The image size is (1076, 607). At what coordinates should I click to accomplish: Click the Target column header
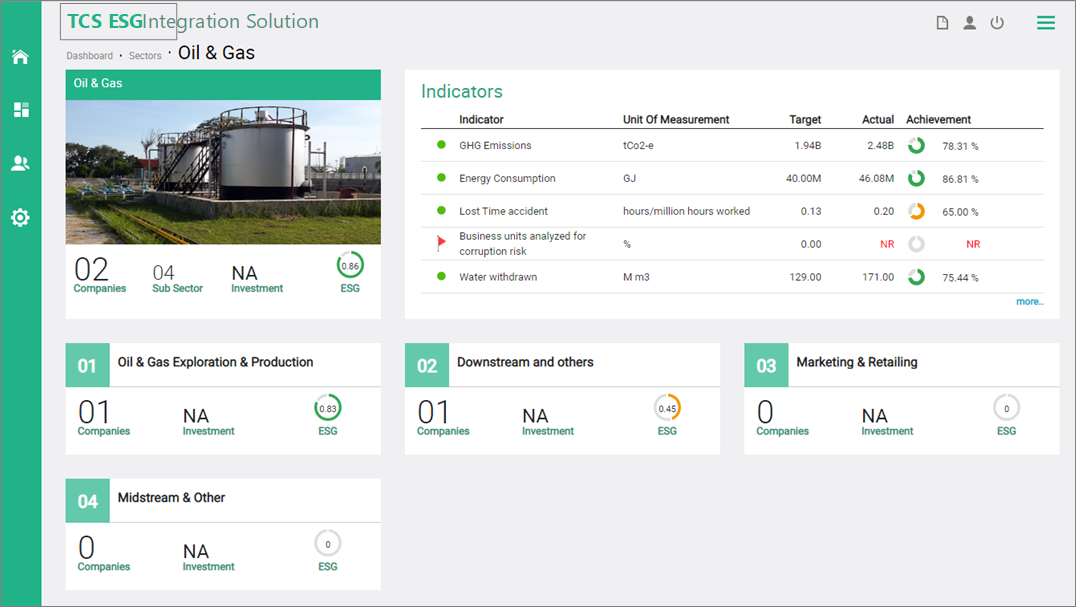tap(805, 119)
